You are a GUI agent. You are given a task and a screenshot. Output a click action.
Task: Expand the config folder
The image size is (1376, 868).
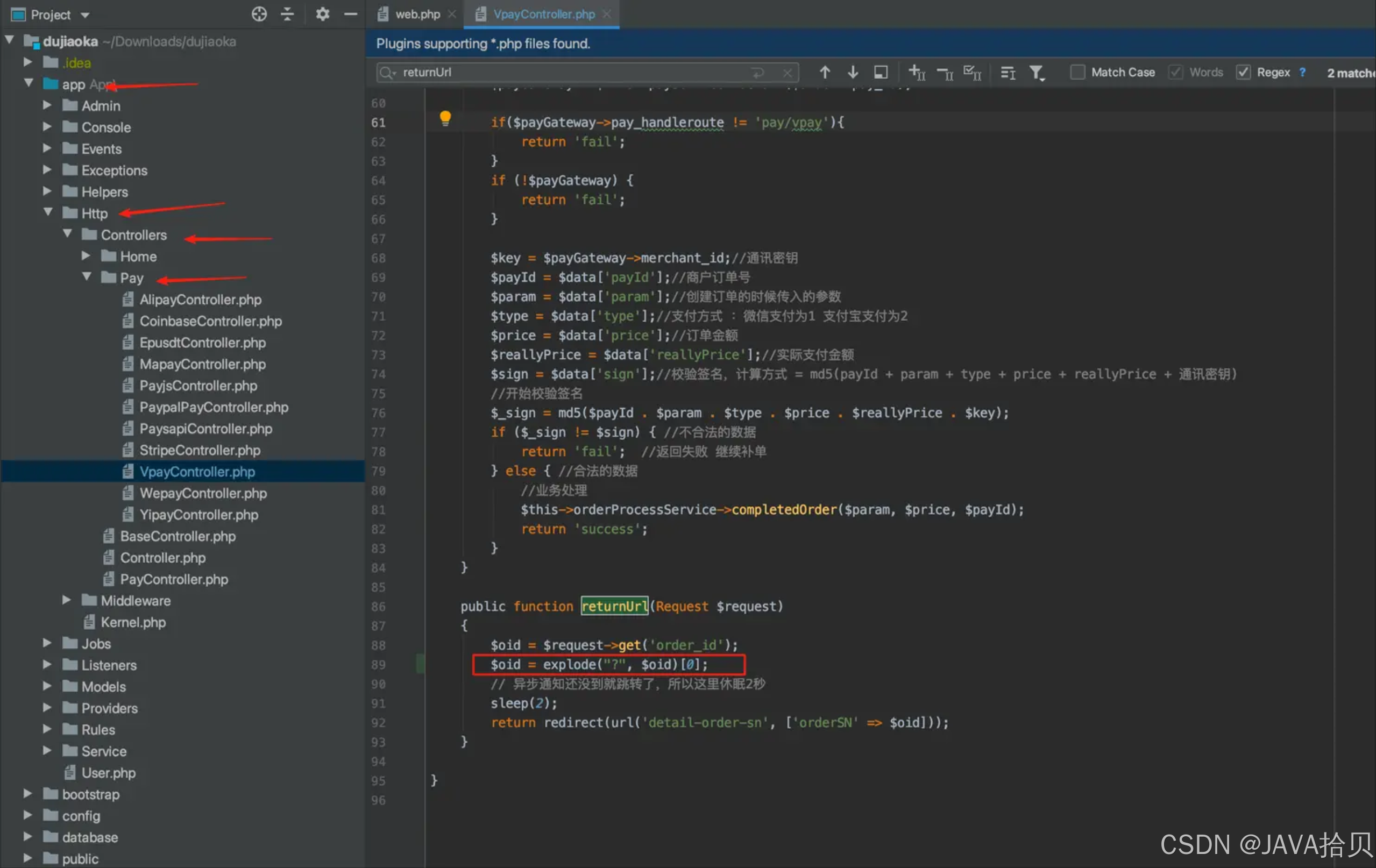(27, 815)
